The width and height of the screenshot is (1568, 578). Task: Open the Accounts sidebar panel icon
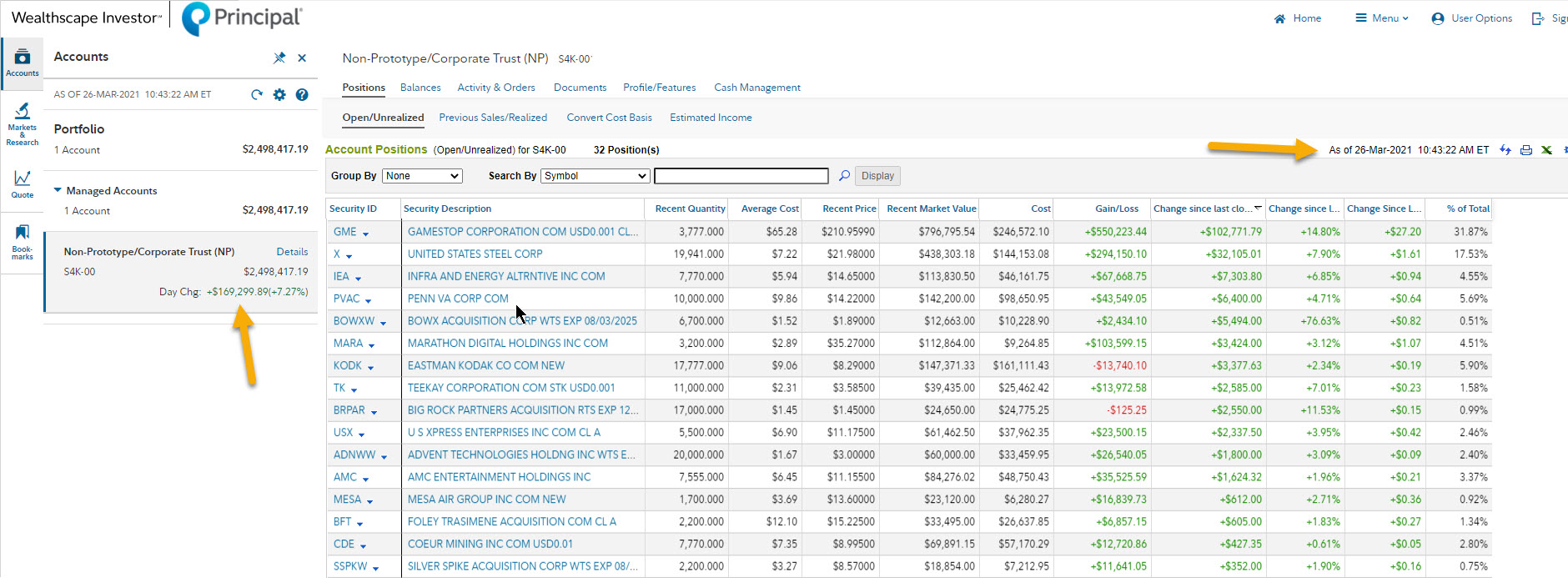coord(23,63)
